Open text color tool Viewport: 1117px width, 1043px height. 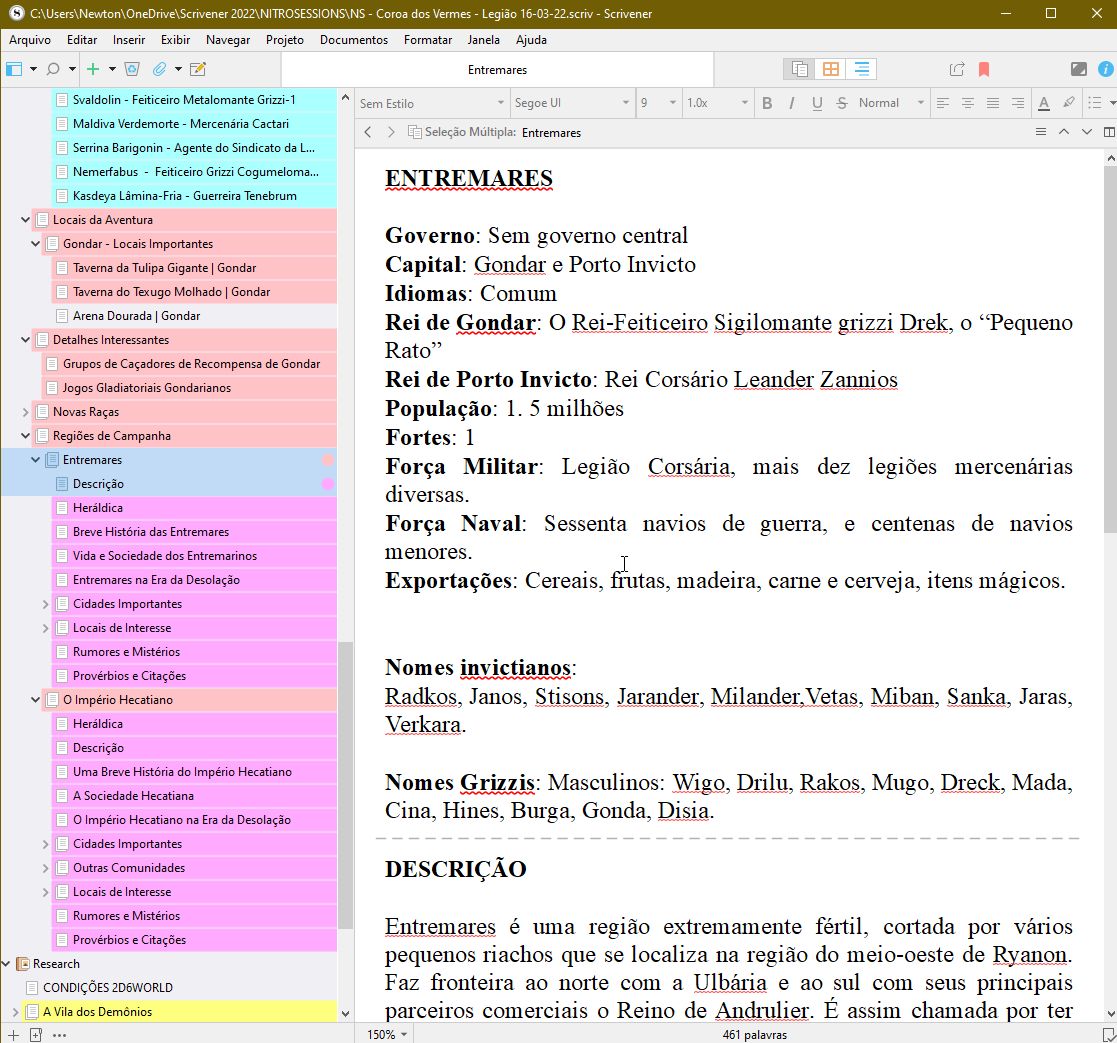[x=1044, y=103]
